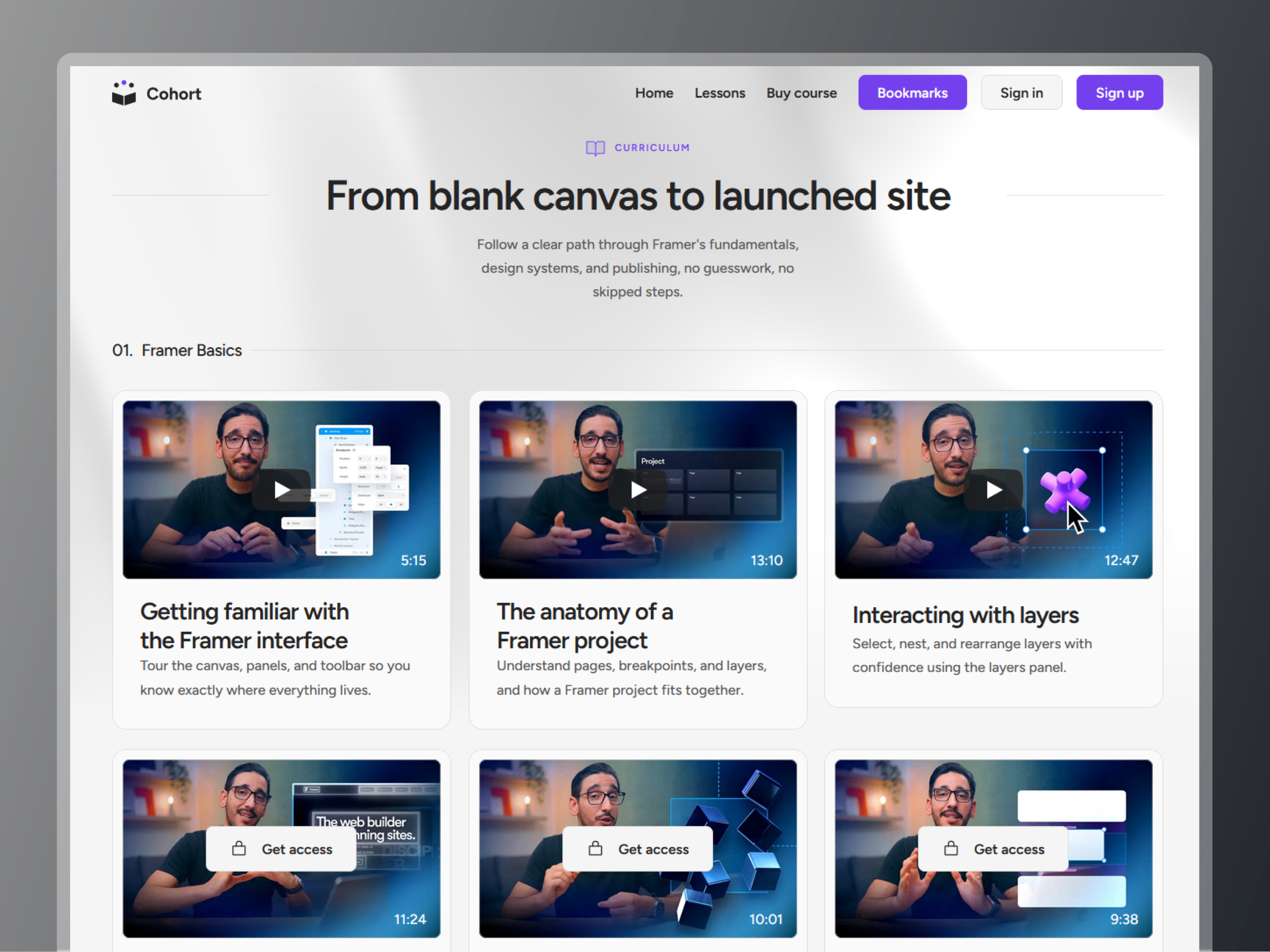Select the 5:15 video thumbnail
The image size is (1270, 952).
pos(281,489)
